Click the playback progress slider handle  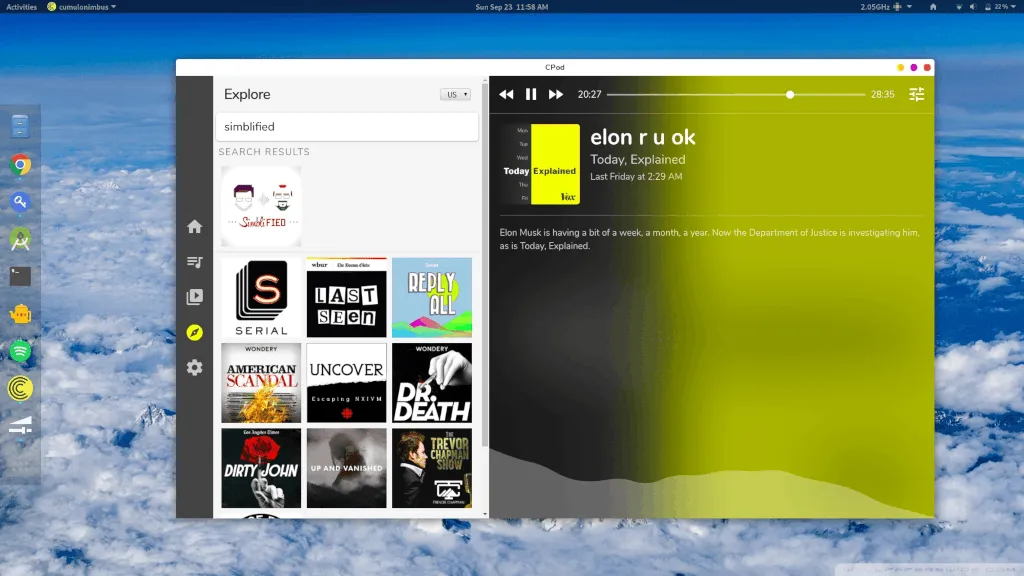point(790,95)
